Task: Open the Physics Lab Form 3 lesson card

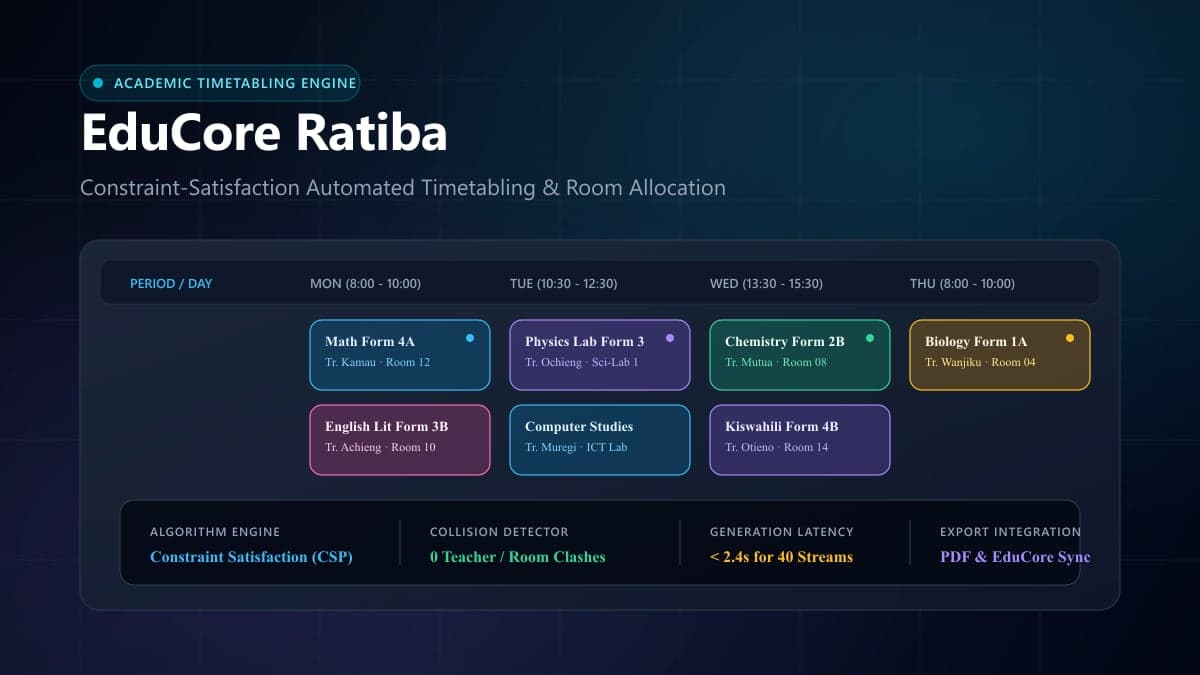Action: (x=600, y=355)
